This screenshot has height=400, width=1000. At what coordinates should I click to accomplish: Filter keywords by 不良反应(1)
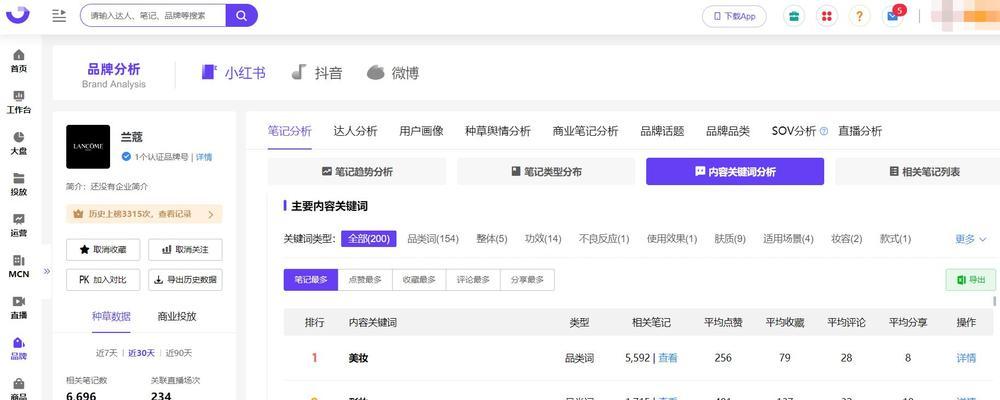(604, 239)
